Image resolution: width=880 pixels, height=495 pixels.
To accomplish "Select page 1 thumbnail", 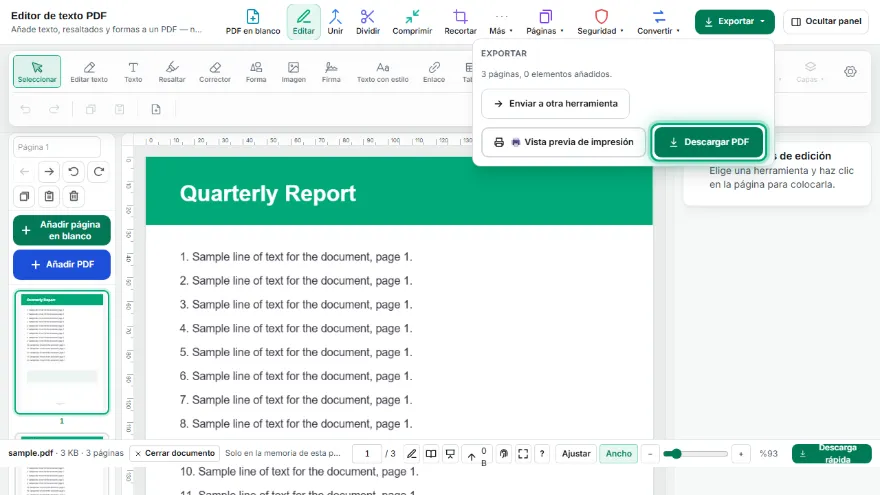I will click(62, 352).
